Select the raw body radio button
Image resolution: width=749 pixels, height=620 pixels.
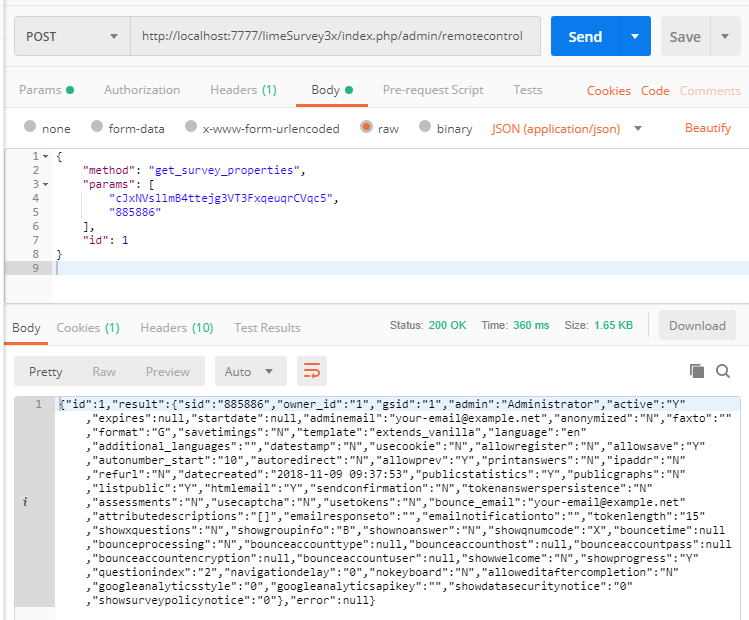[x=366, y=126]
